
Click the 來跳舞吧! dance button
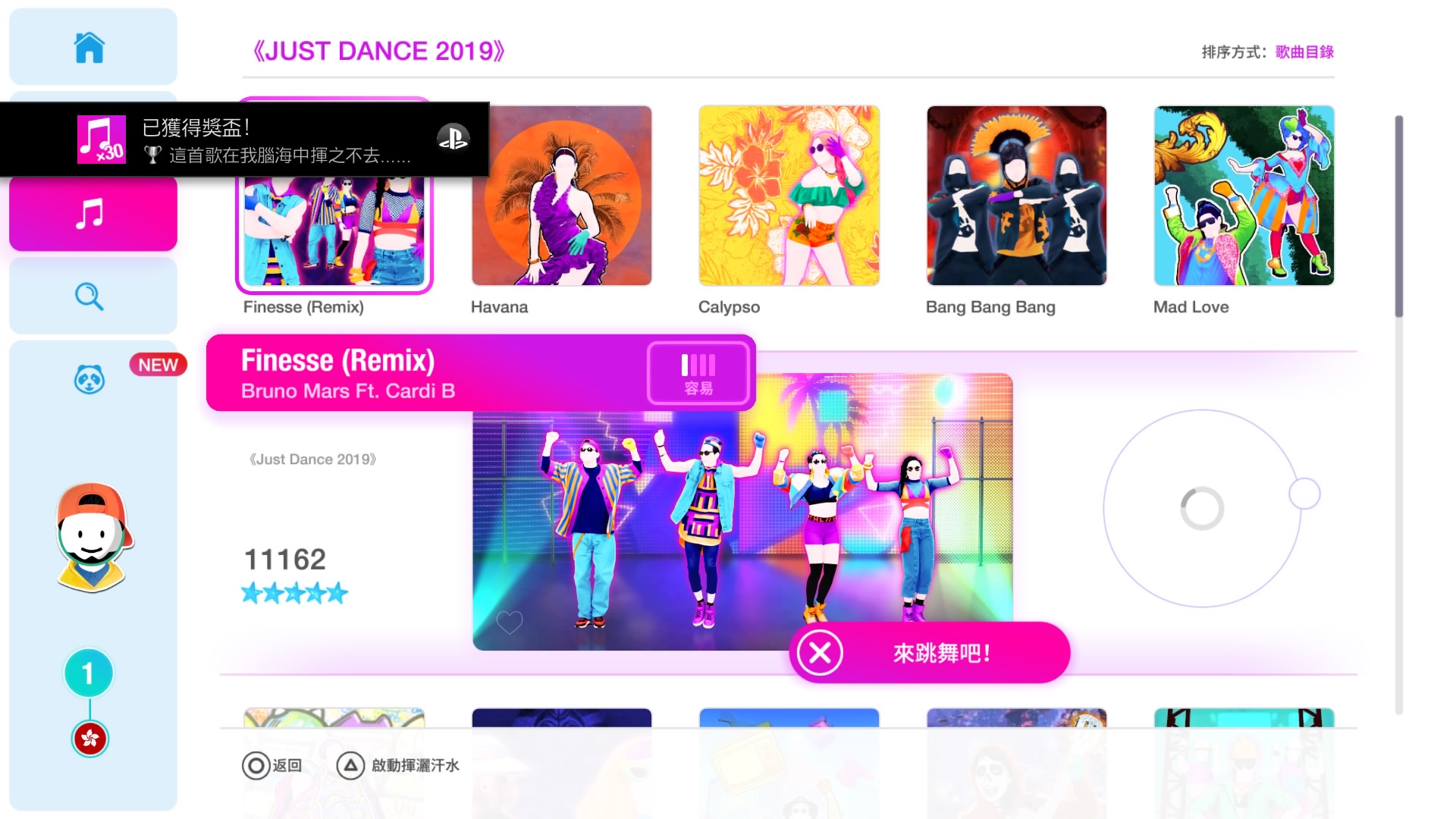pos(930,652)
